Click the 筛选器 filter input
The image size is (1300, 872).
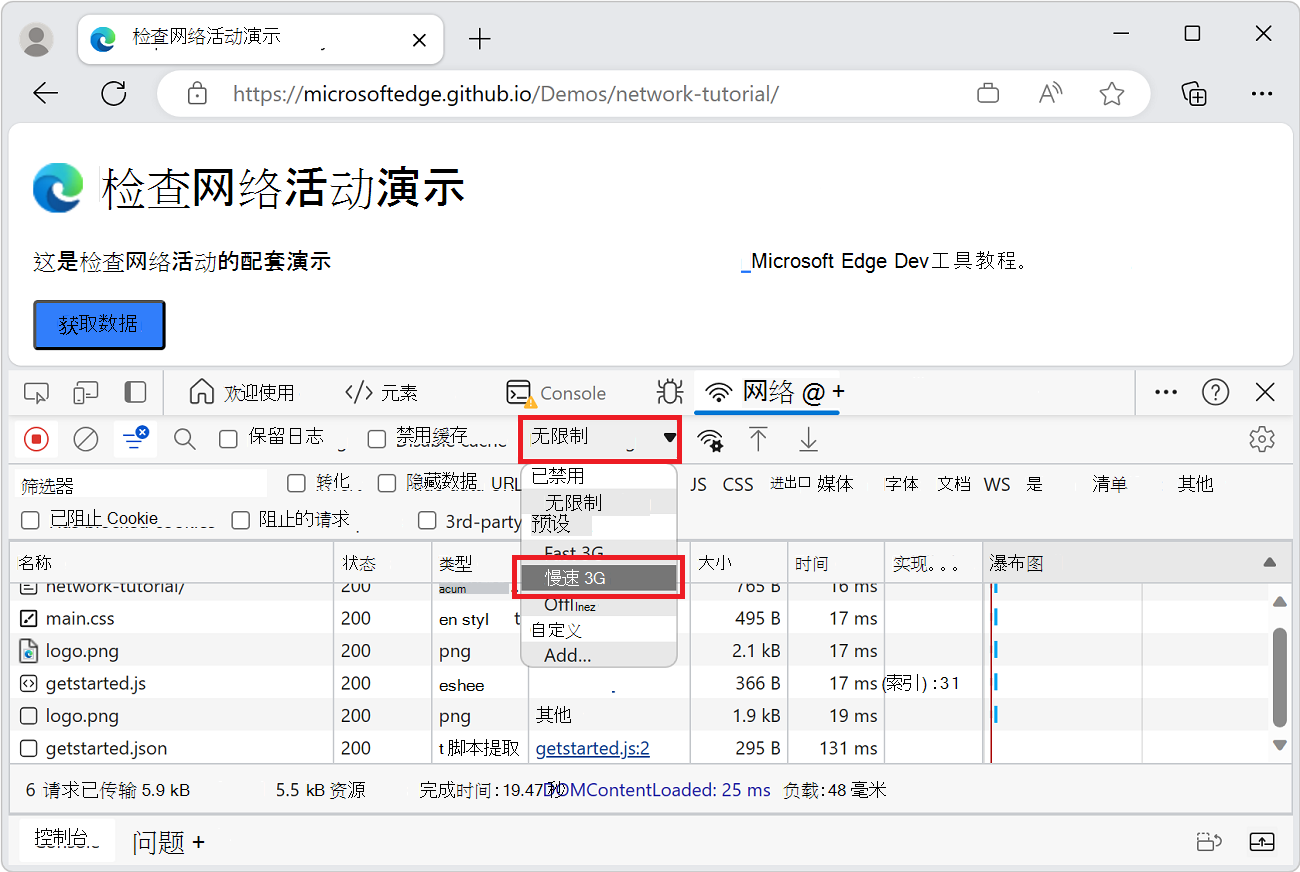coord(142,485)
